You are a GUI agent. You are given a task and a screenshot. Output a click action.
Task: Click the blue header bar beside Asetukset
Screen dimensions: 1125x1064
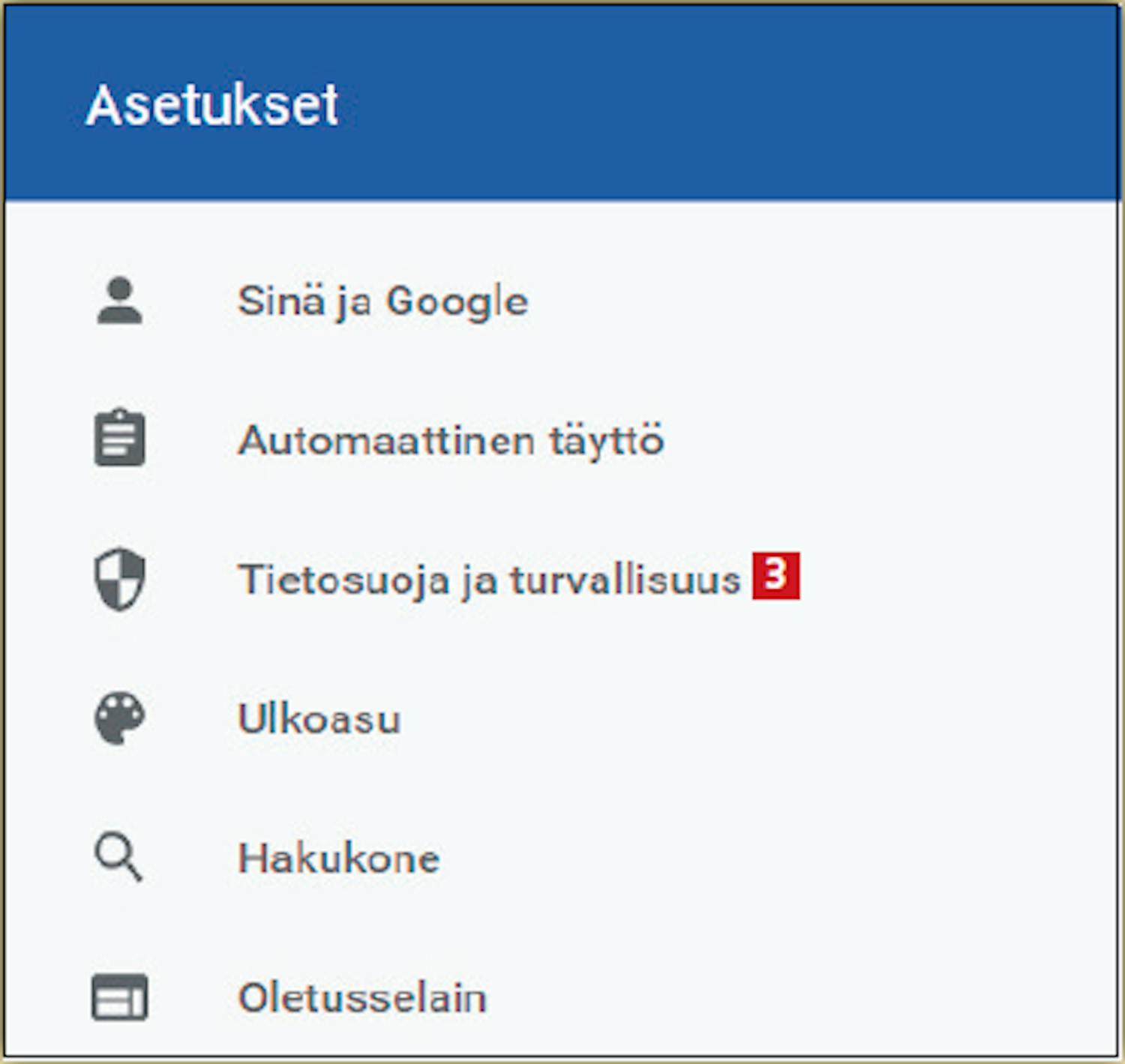point(727,103)
